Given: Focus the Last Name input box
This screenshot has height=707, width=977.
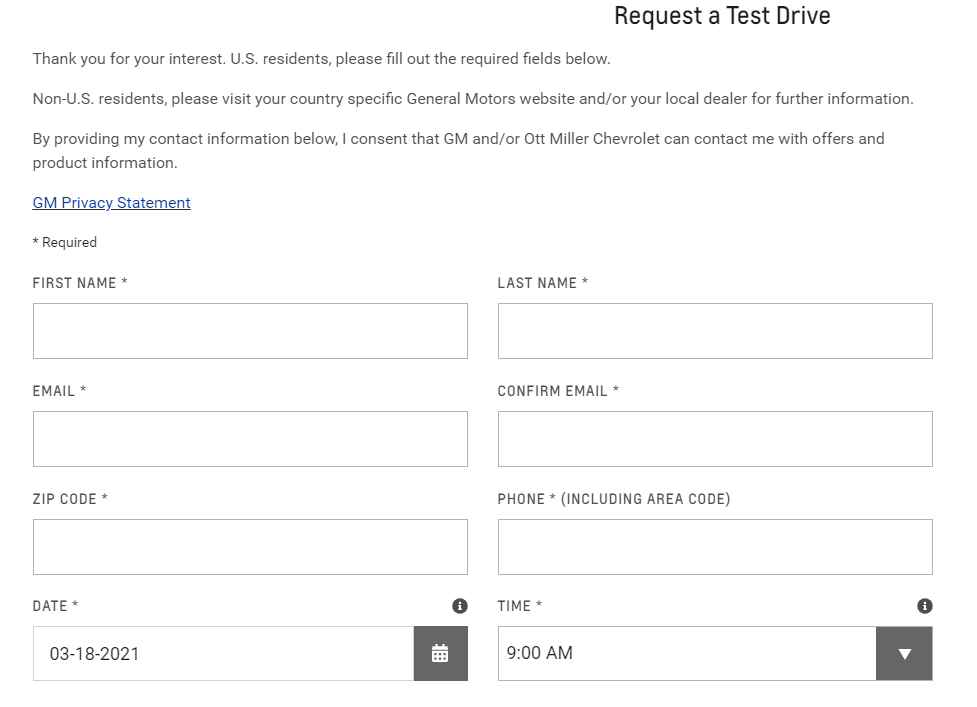Looking at the screenshot, I should pyautogui.click(x=715, y=331).
